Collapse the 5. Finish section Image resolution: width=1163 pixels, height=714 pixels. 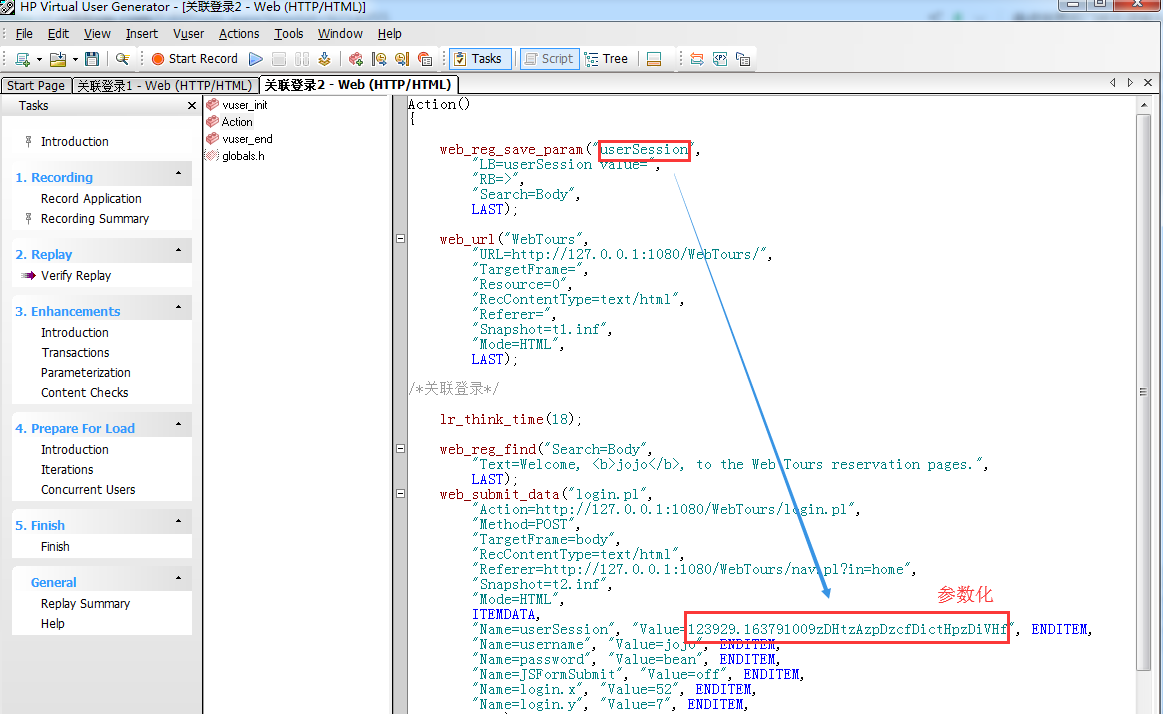click(x=179, y=521)
